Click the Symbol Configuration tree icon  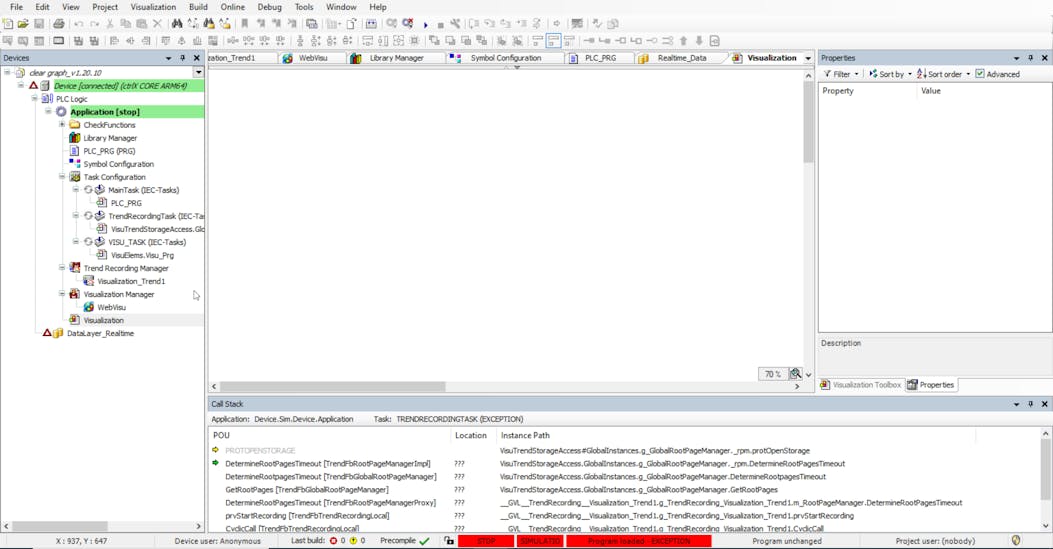pyautogui.click(x=75, y=164)
